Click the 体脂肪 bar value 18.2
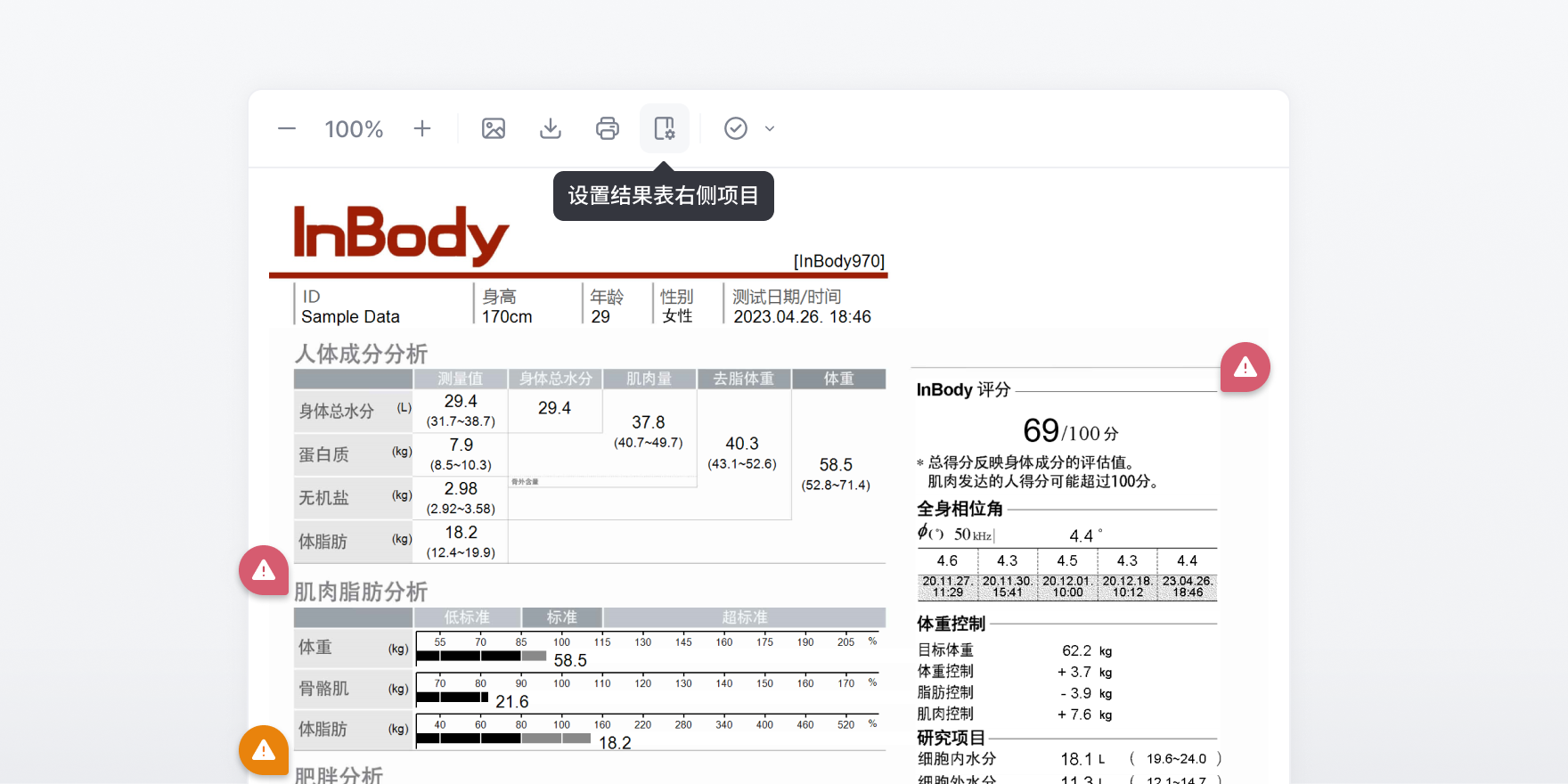 (615, 743)
